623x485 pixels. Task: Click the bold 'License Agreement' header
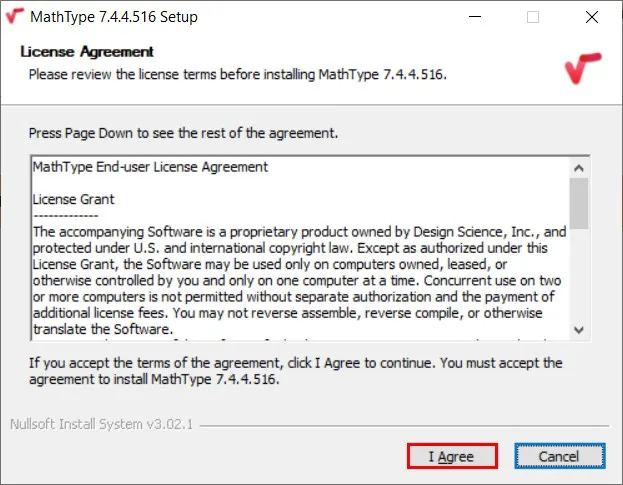point(87,51)
